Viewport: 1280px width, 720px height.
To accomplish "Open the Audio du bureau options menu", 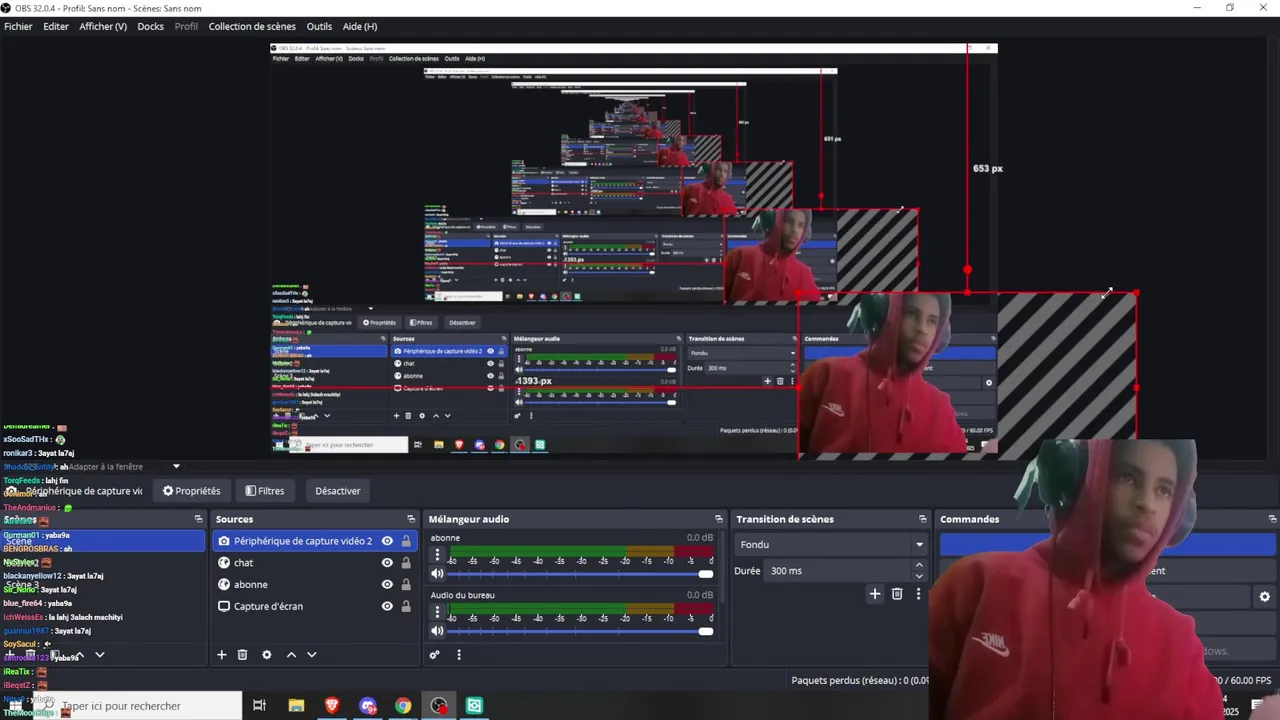I will pyautogui.click(x=437, y=611).
